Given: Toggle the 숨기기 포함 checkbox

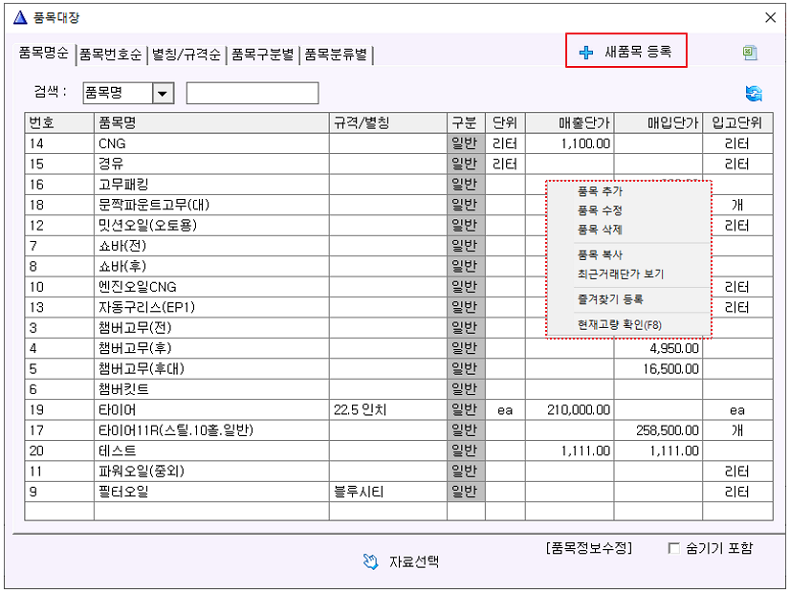Looking at the screenshot, I should click(x=674, y=548).
